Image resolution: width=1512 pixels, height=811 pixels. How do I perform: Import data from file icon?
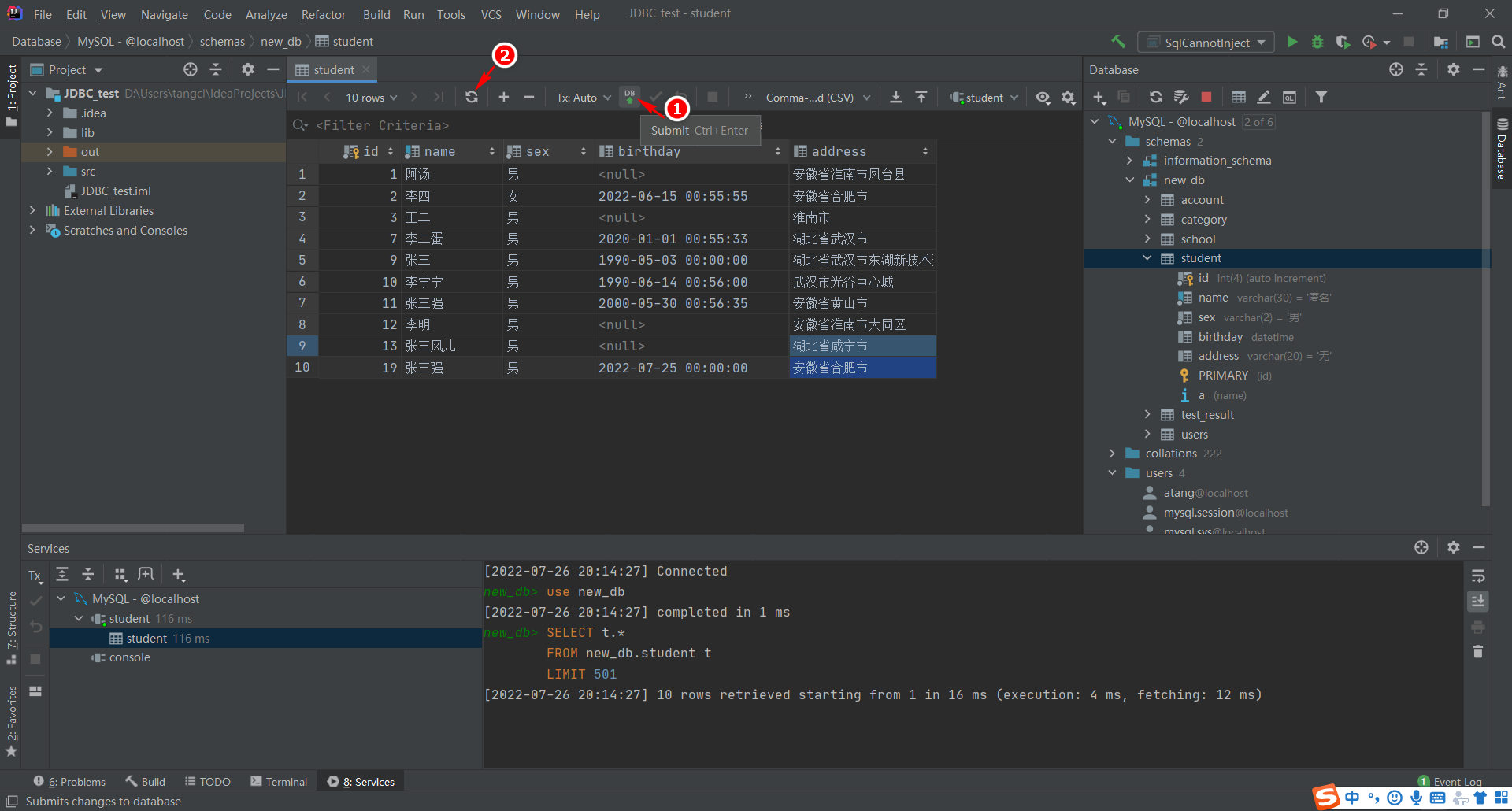coord(921,97)
